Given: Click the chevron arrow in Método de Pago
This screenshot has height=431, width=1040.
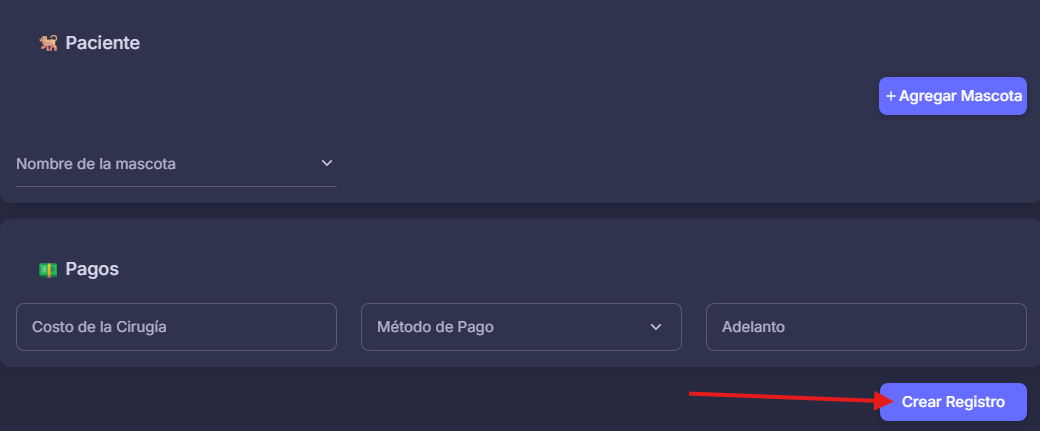Looking at the screenshot, I should click(x=656, y=327).
